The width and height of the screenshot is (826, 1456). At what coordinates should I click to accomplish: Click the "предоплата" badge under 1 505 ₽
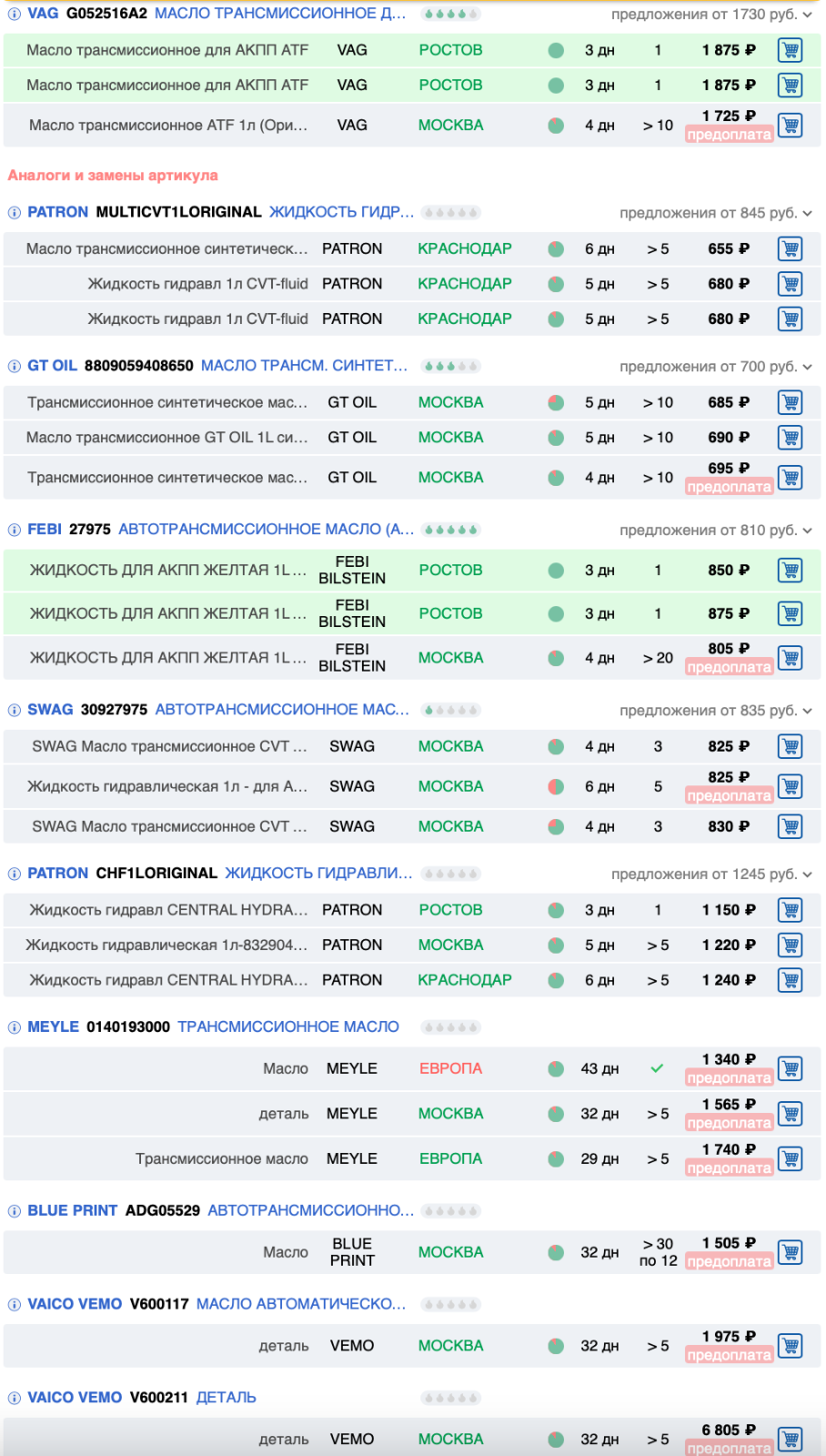click(729, 1261)
